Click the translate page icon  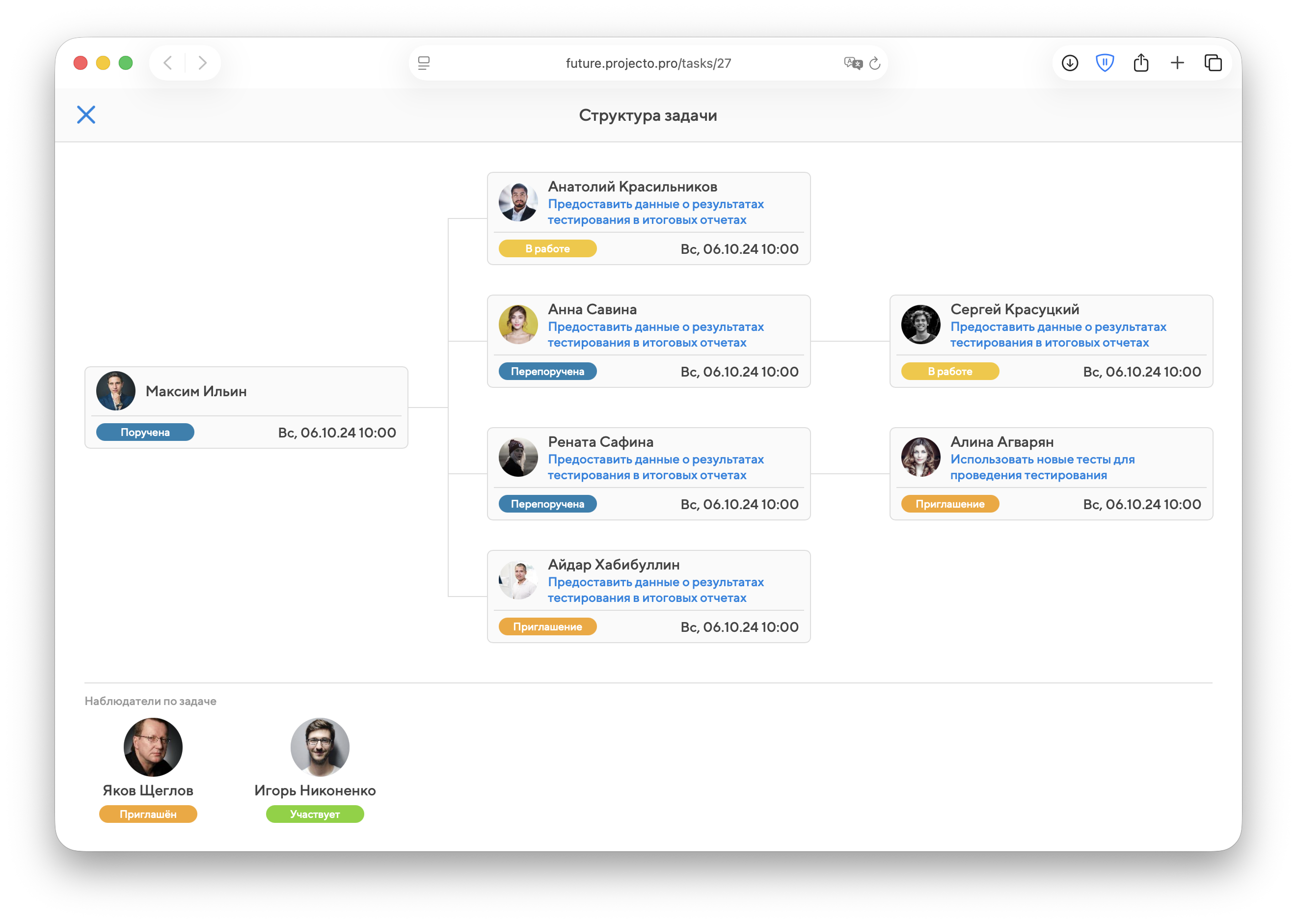point(853,63)
